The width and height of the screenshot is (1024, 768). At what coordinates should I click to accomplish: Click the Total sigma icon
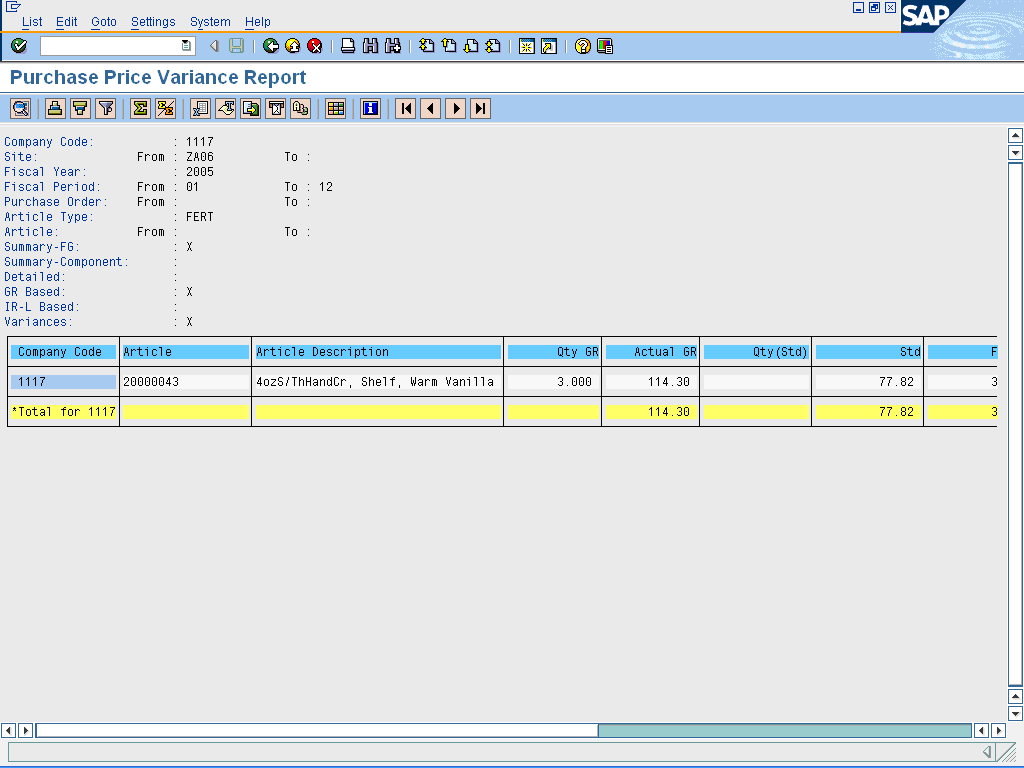(140, 108)
